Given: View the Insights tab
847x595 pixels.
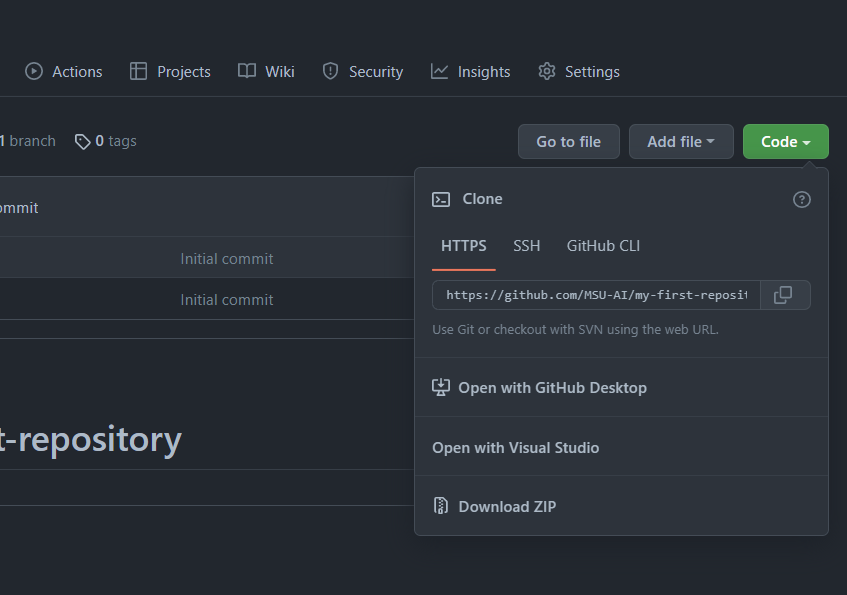Looking at the screenshot, I should click(470, 71).
